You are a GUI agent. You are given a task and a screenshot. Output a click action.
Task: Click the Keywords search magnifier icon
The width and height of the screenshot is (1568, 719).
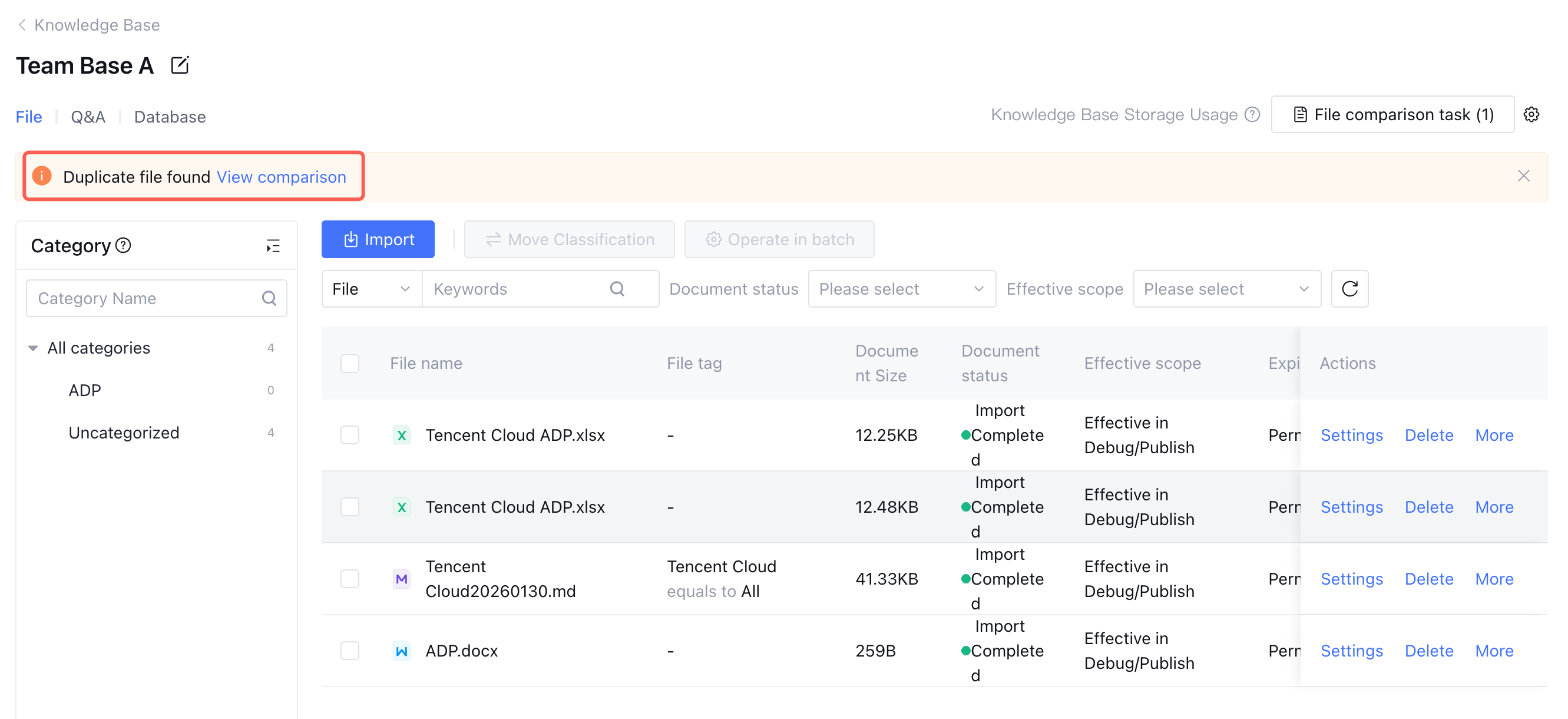pos(617,289)
